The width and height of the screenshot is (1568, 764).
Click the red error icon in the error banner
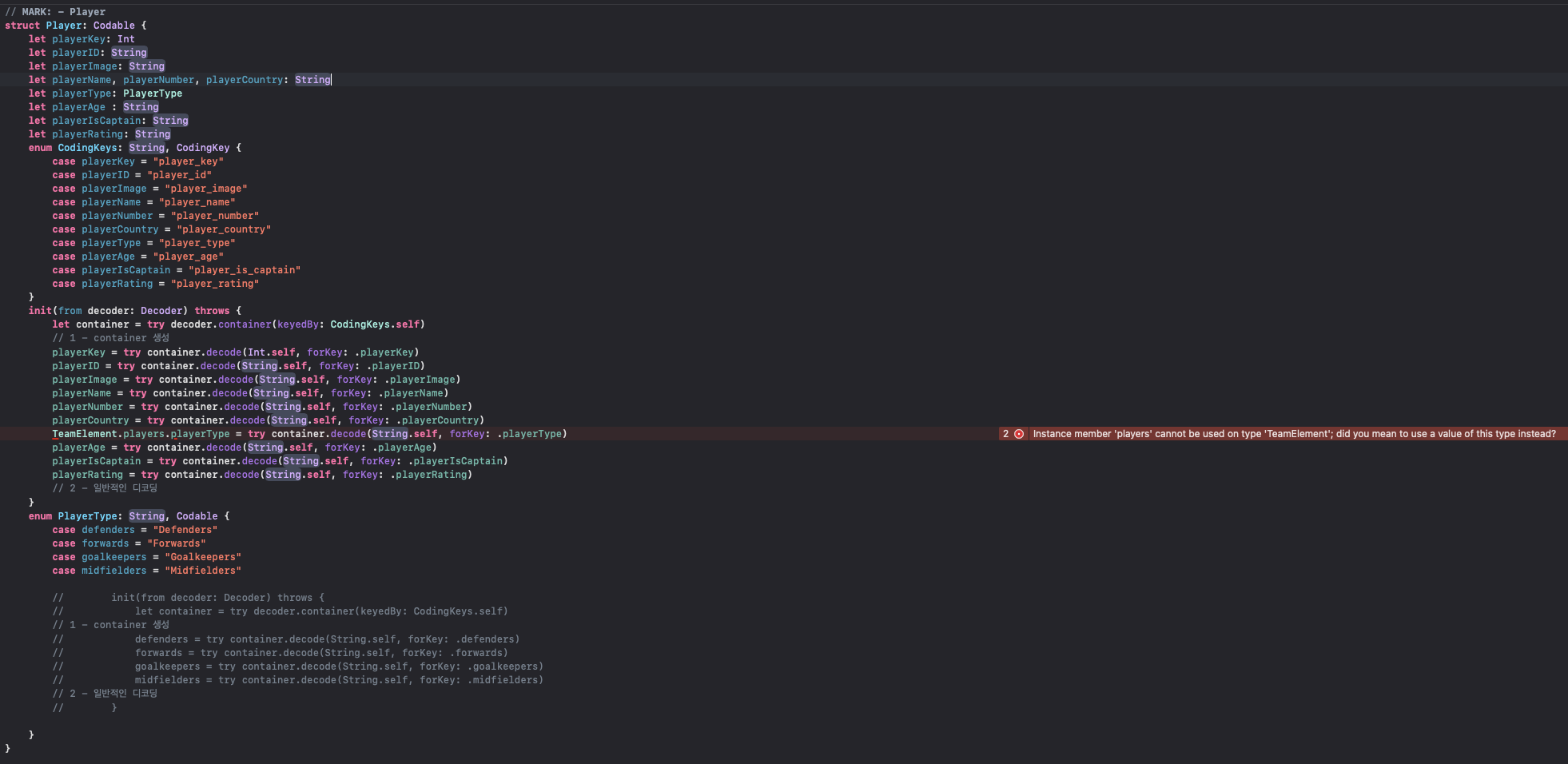(x=1019, y=434)
